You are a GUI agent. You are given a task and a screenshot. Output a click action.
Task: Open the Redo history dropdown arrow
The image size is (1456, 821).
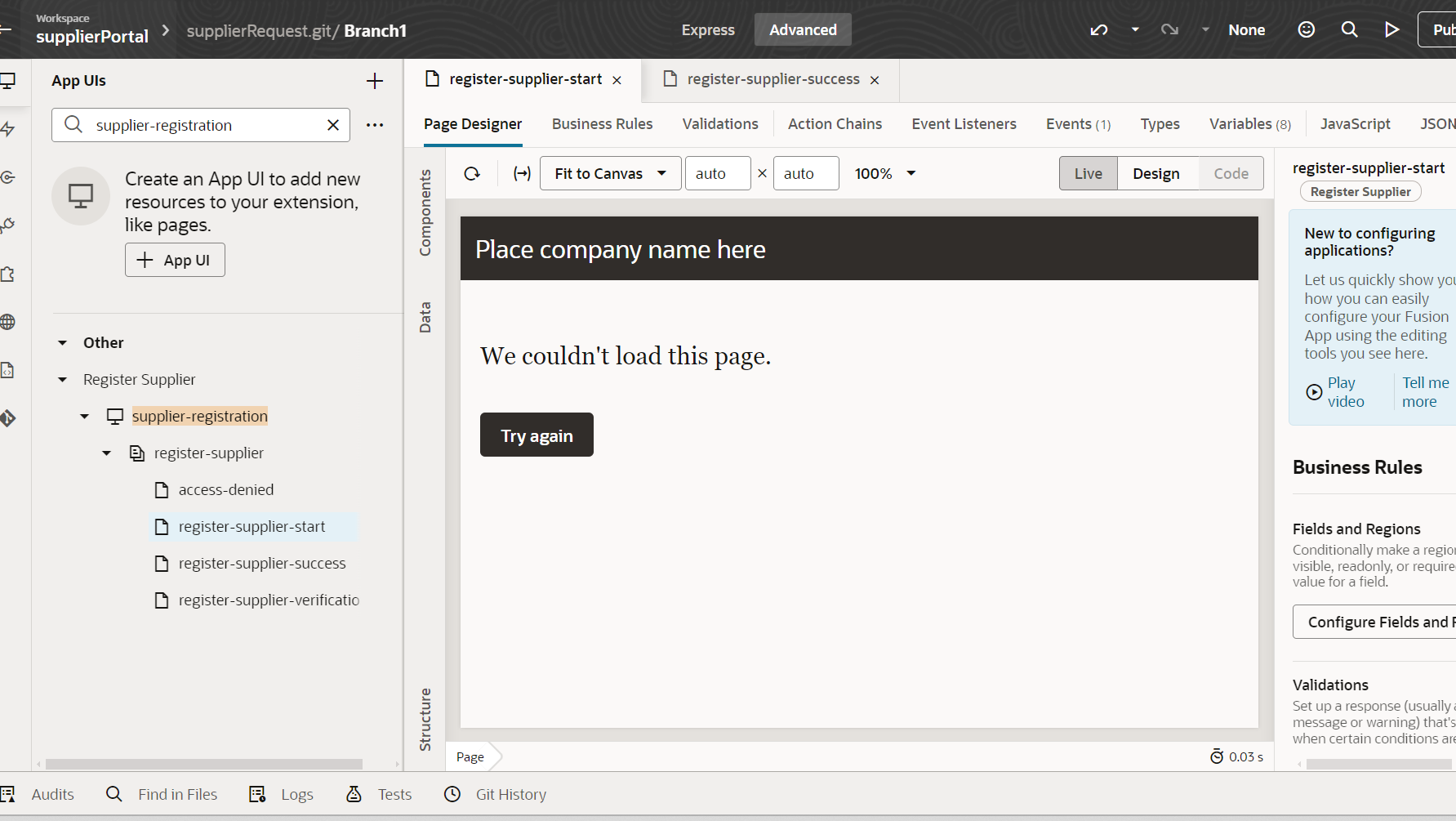point(1205,29)
